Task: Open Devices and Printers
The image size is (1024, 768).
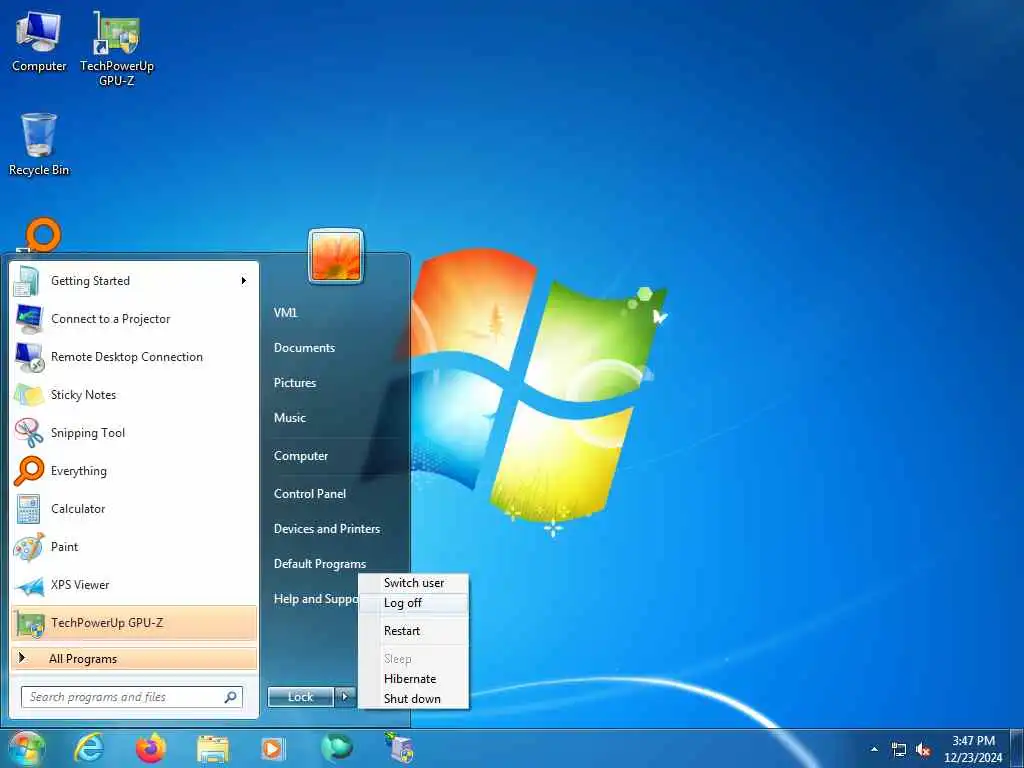Action: 327,529
